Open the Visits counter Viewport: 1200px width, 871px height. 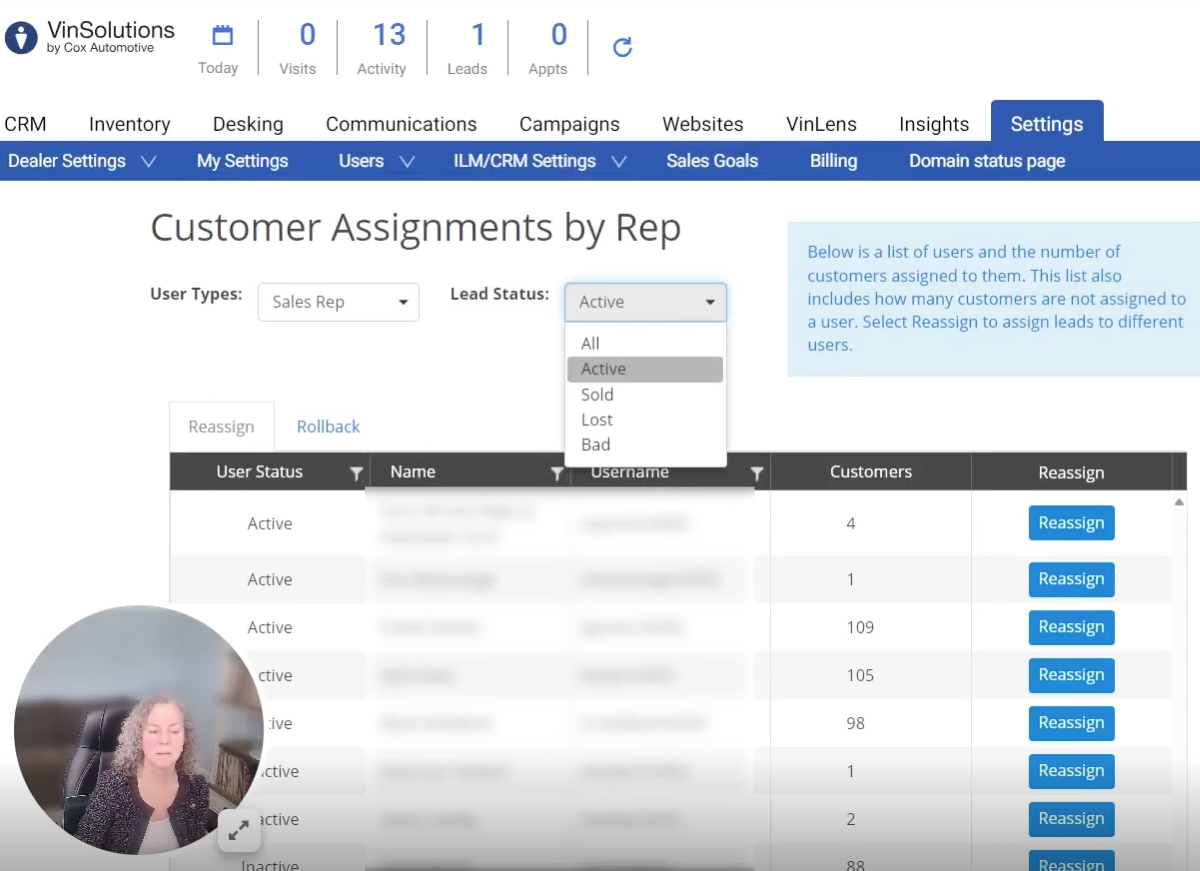pos(298,48)
